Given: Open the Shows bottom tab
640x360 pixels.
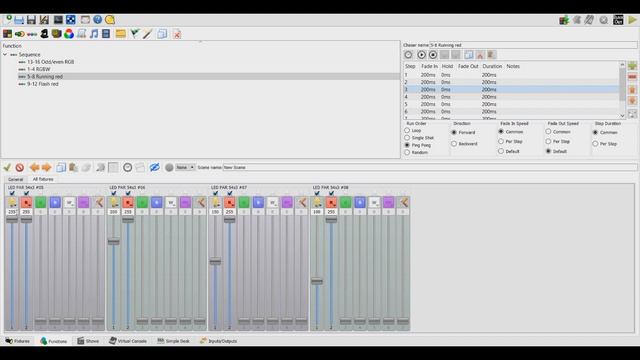Looking at the screenshot, I should pos(88,341).
